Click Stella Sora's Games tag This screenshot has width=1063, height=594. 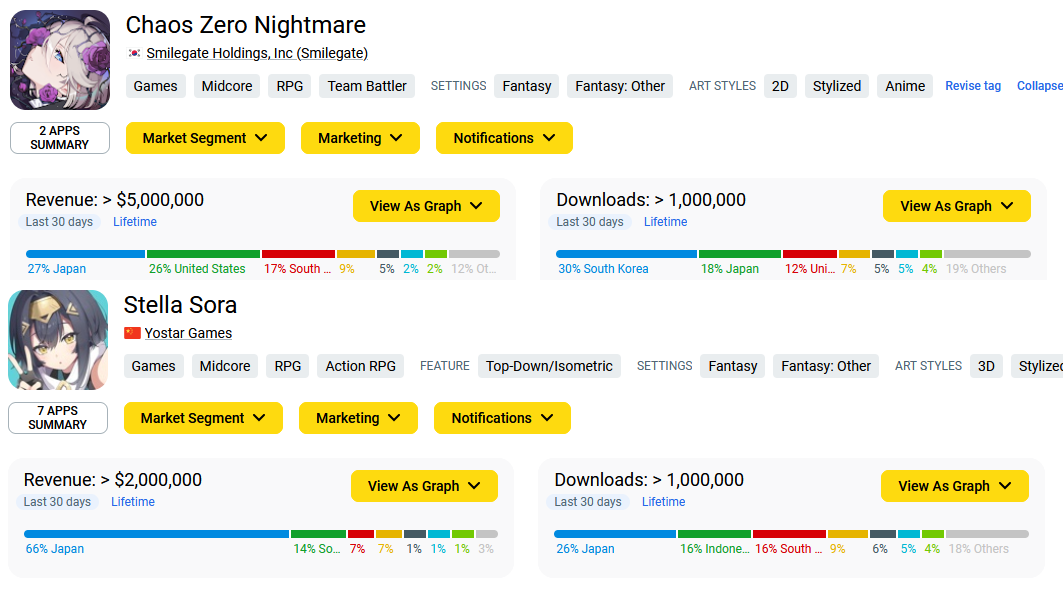[x=153, y=366]
